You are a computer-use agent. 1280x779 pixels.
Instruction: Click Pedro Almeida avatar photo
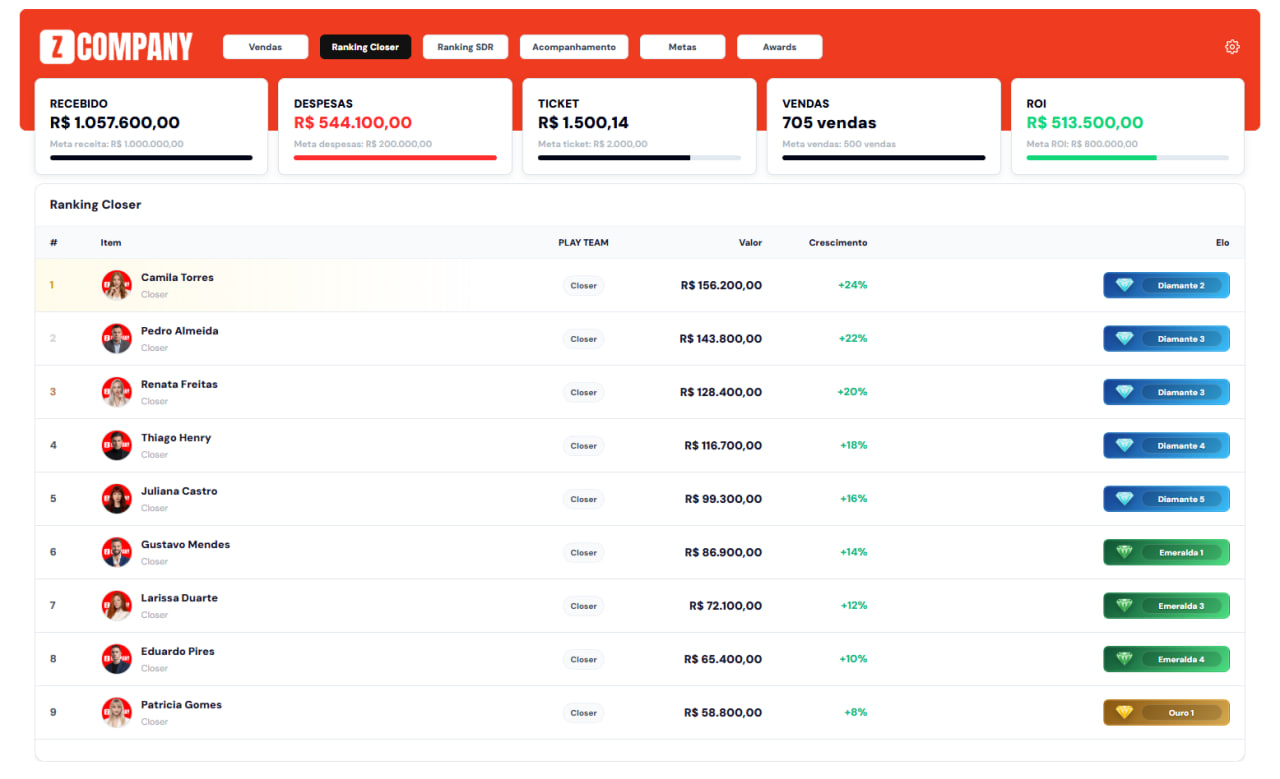point(116,338)
